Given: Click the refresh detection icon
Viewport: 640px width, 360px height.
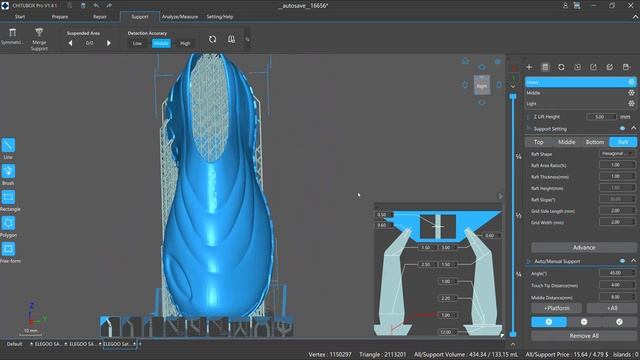Looking at the screenshot, I should pos(212,39).
